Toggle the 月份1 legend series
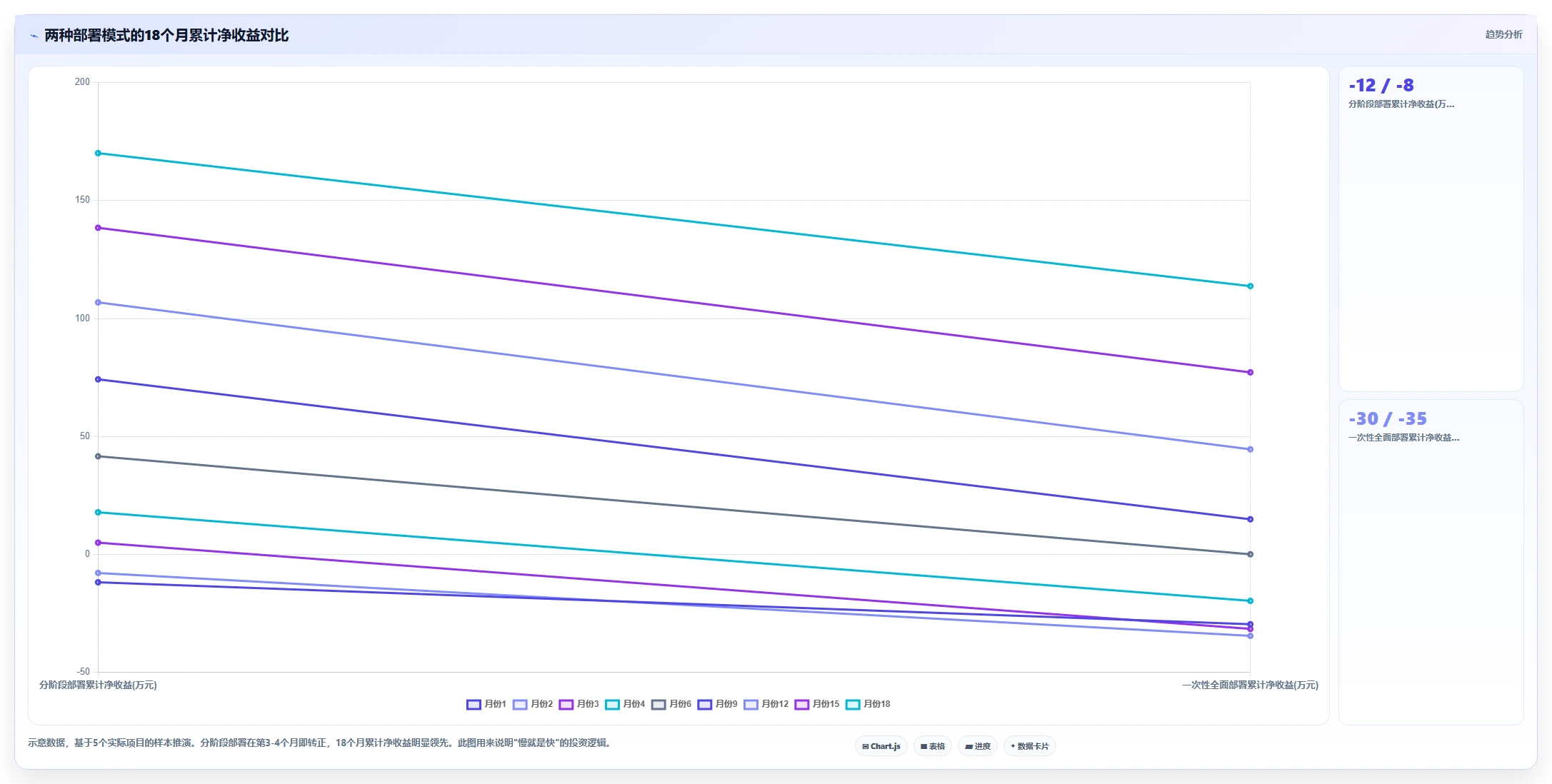 coord(486,704)
